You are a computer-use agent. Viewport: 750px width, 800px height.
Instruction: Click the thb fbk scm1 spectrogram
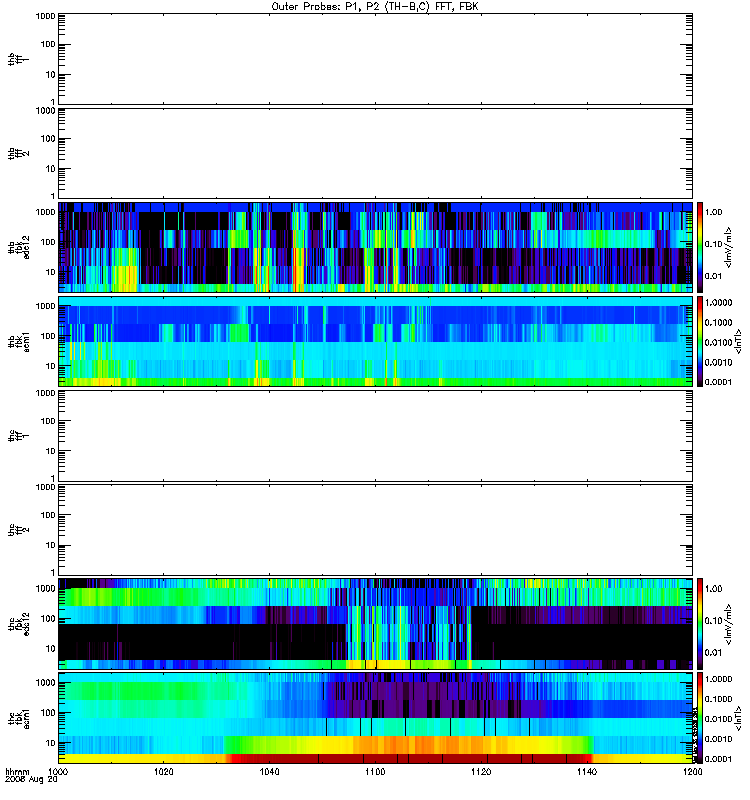[375, 341]
